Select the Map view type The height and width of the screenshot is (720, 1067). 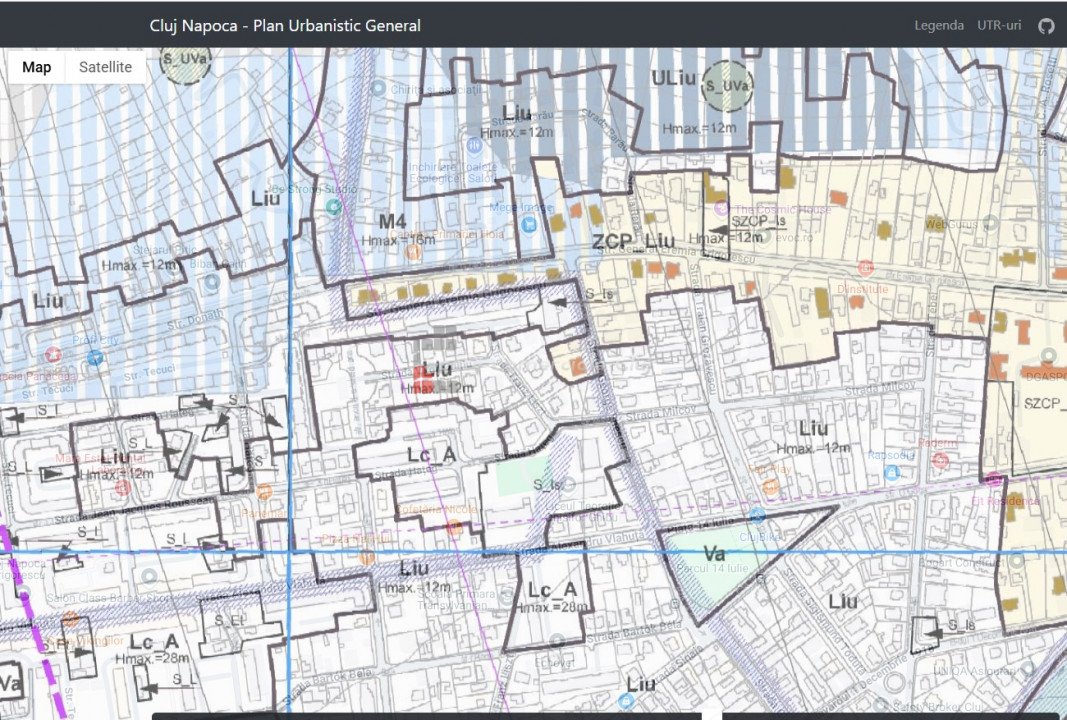click(37, 67)
